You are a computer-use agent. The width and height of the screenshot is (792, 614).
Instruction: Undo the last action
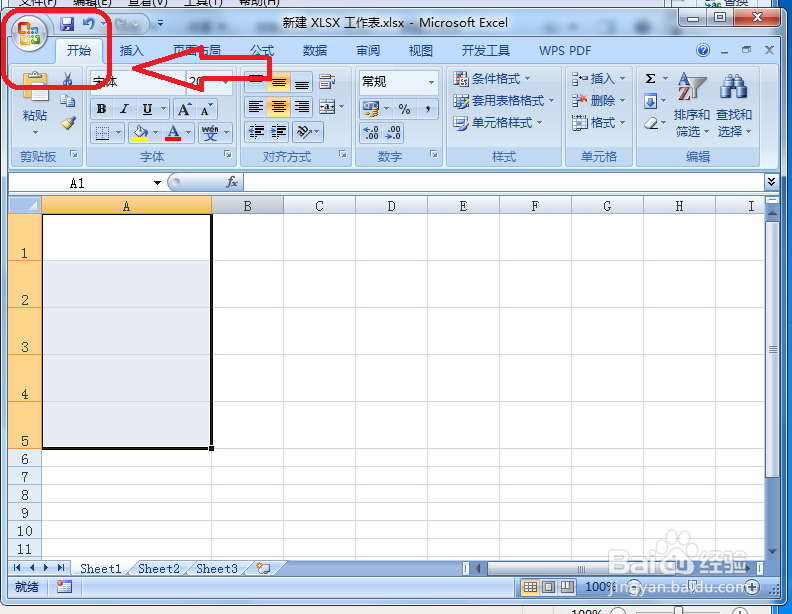click(89, 23)
